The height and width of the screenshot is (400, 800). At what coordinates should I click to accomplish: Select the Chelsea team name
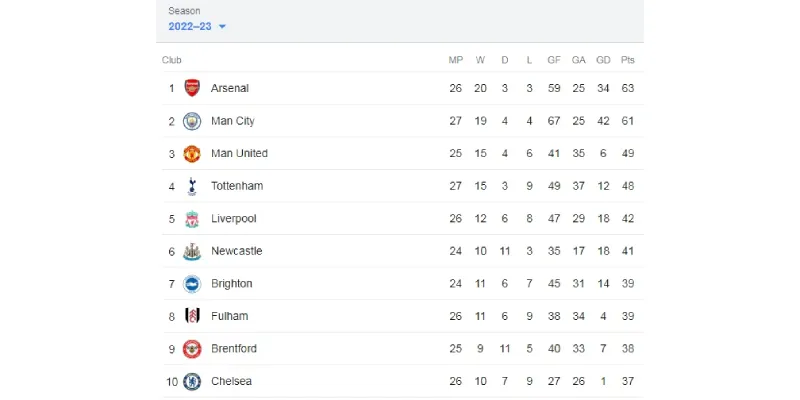(x=231, y=381)
